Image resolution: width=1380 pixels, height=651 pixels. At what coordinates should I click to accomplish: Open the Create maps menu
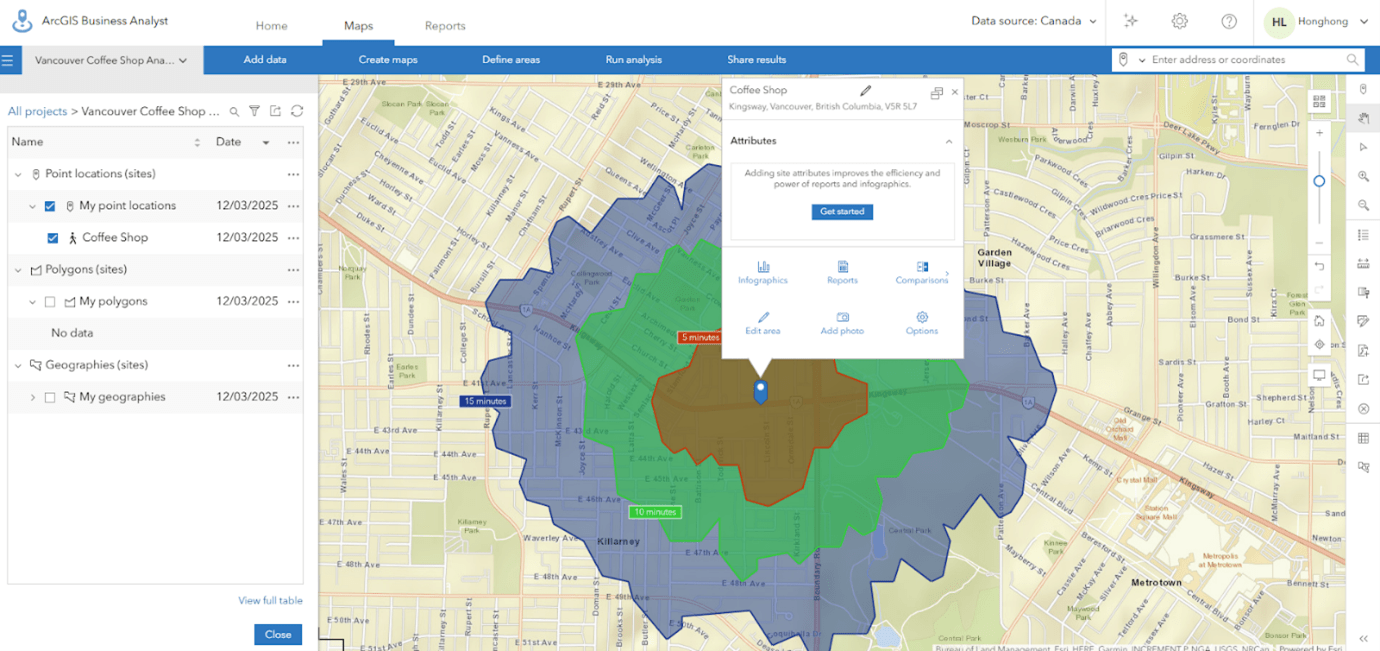[x=388, y=60]
